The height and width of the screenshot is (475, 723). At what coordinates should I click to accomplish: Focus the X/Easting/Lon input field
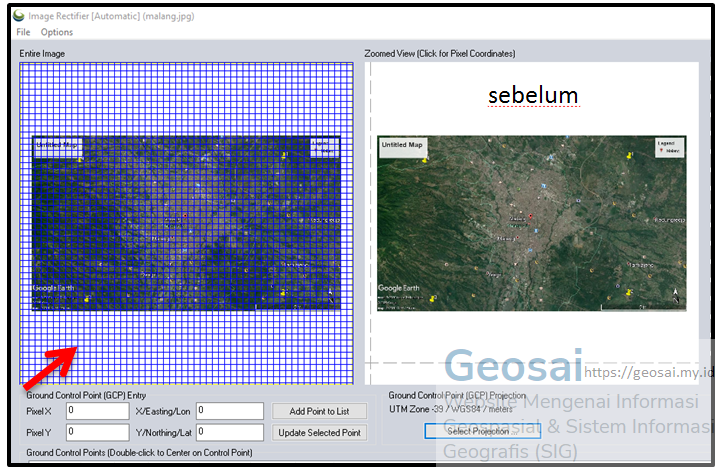click(230, 411)
